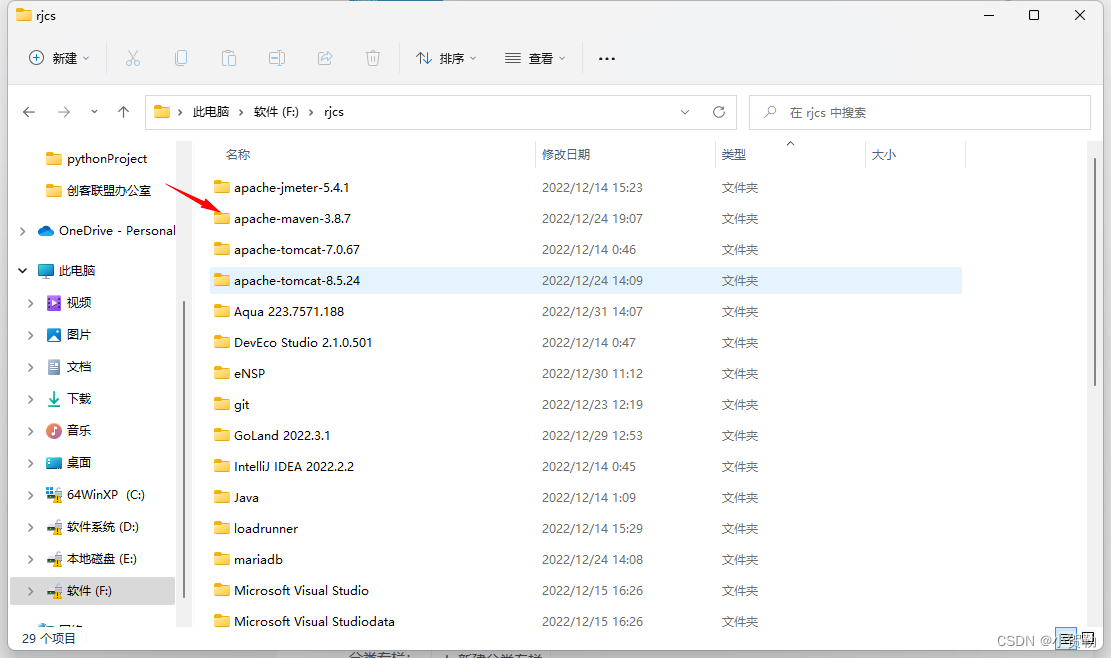
Task: Sort by Name (名称) column header
Action: coord(238,154)
